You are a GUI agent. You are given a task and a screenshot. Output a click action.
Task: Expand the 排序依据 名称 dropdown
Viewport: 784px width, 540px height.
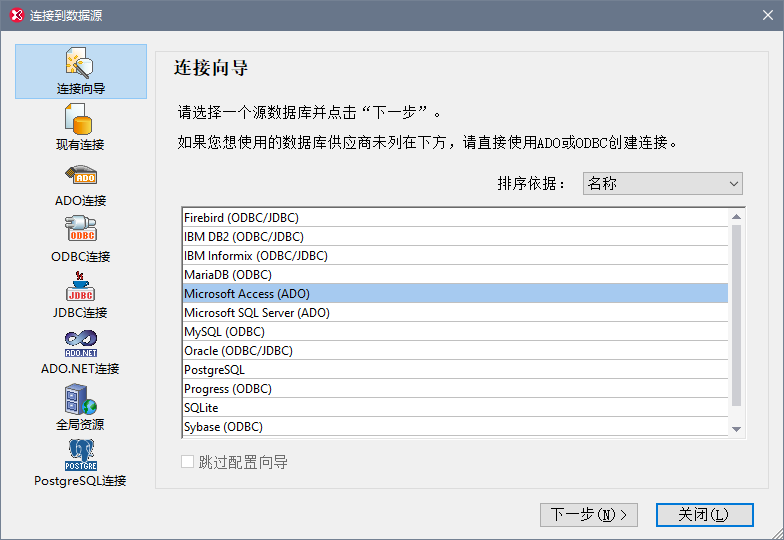662,184
